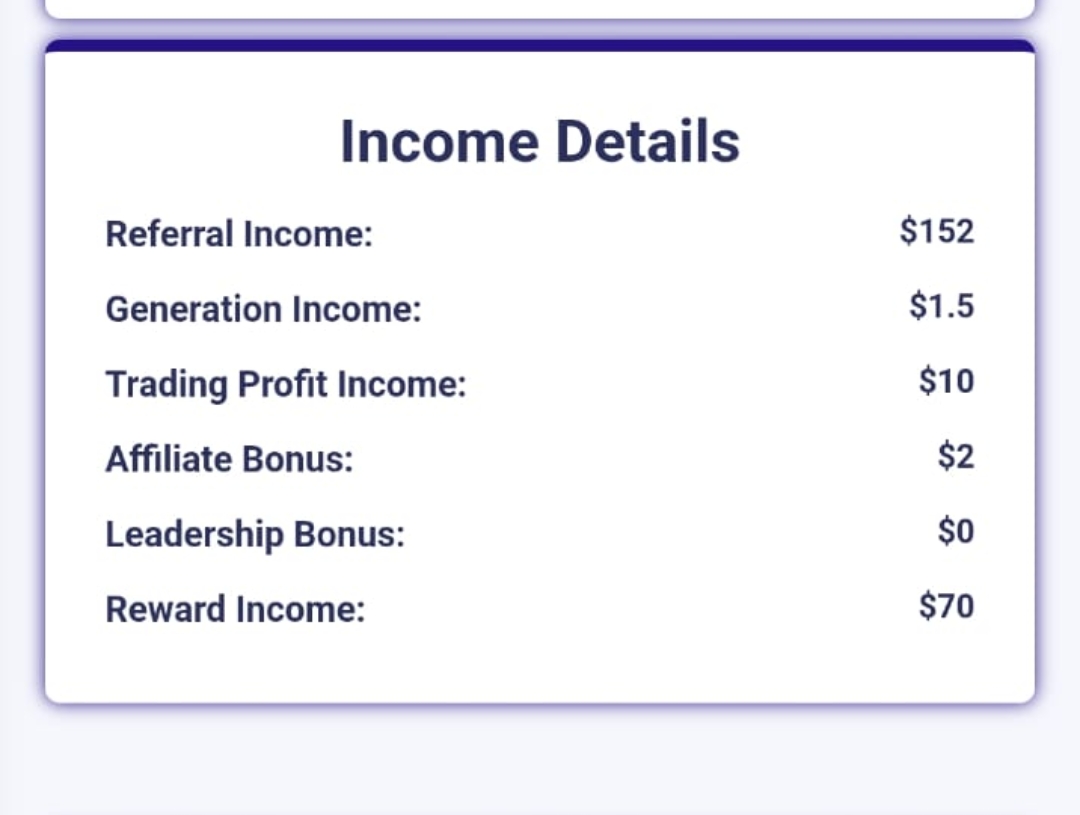
Task: Click the word Leadership in Leadership Bonus
Action: [194, 535]
